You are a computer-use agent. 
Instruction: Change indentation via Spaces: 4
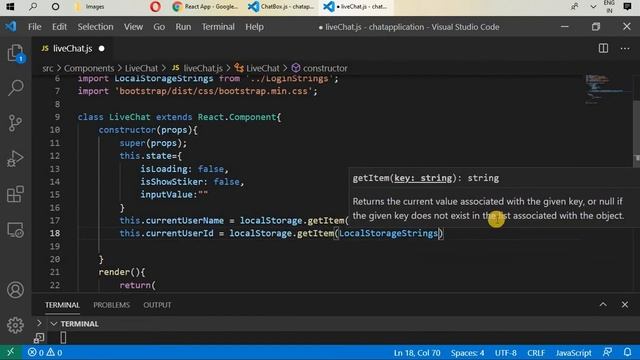click(x=467, y=353)
